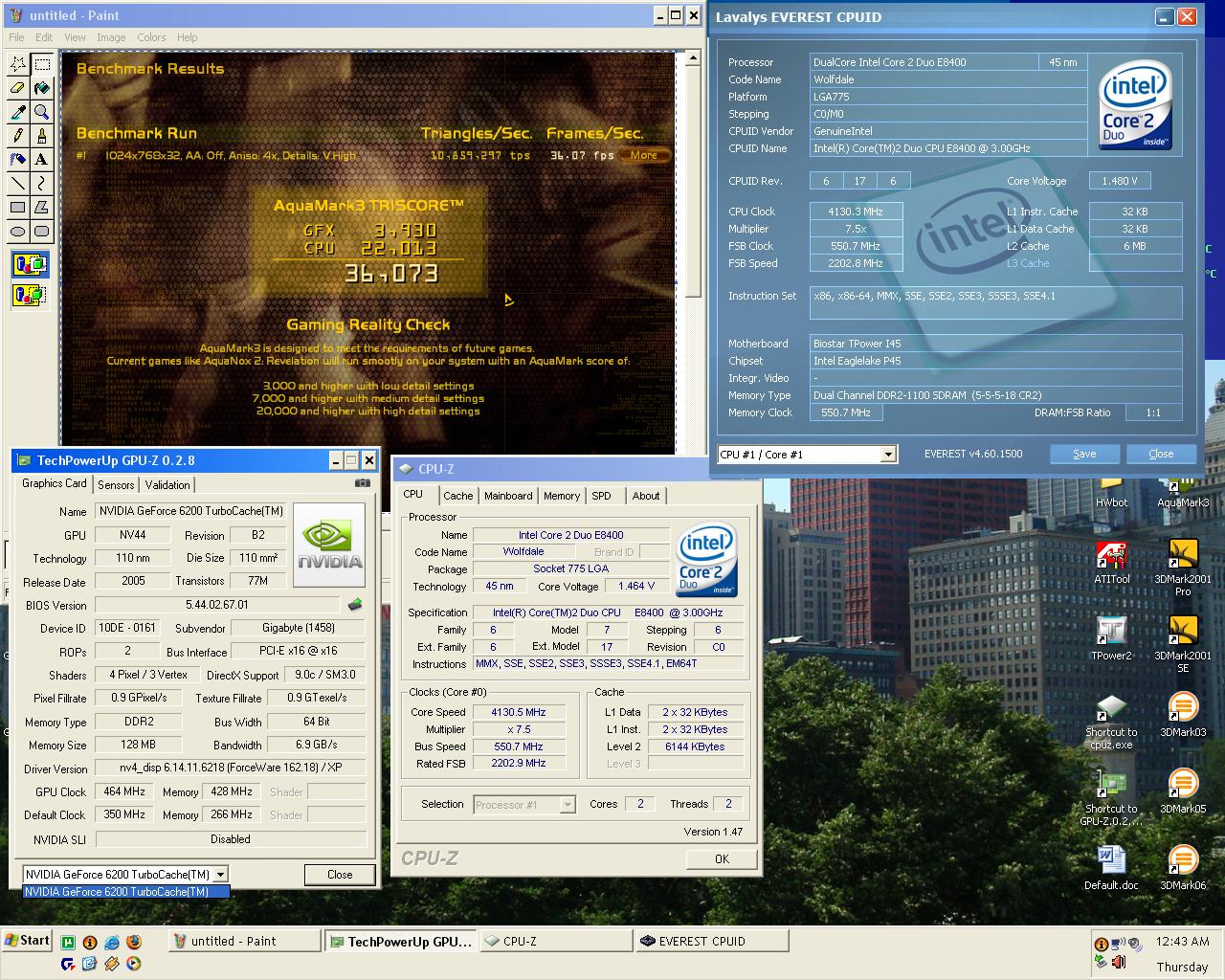Open the GPU selection dropdown in GPU-Z
Viewport: 1225px width, 980px height.
tap(221, 874)
